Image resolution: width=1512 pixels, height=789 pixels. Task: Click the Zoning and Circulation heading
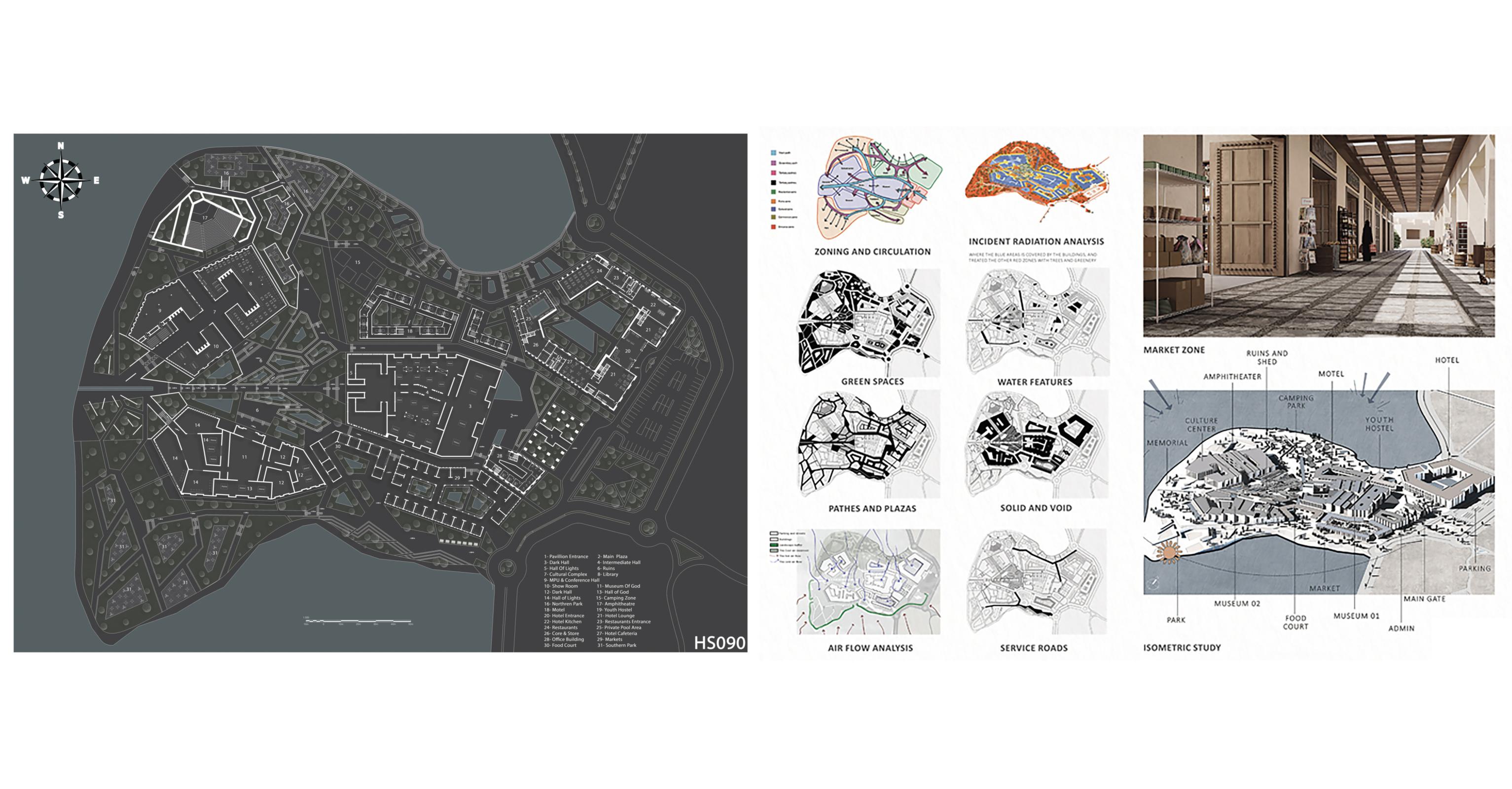tap(872, 252)
